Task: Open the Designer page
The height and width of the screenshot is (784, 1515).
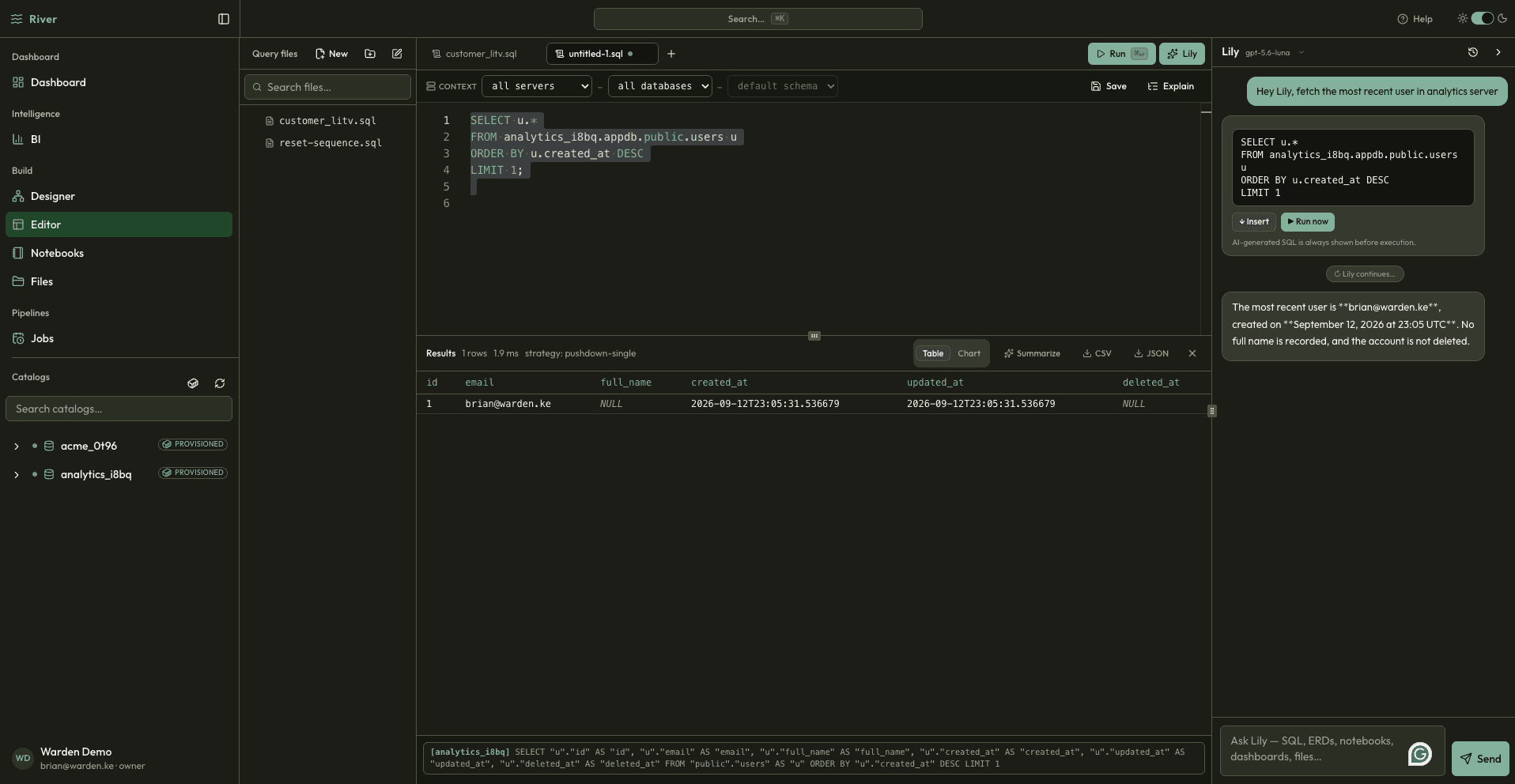Action: (x=119, y=196)
